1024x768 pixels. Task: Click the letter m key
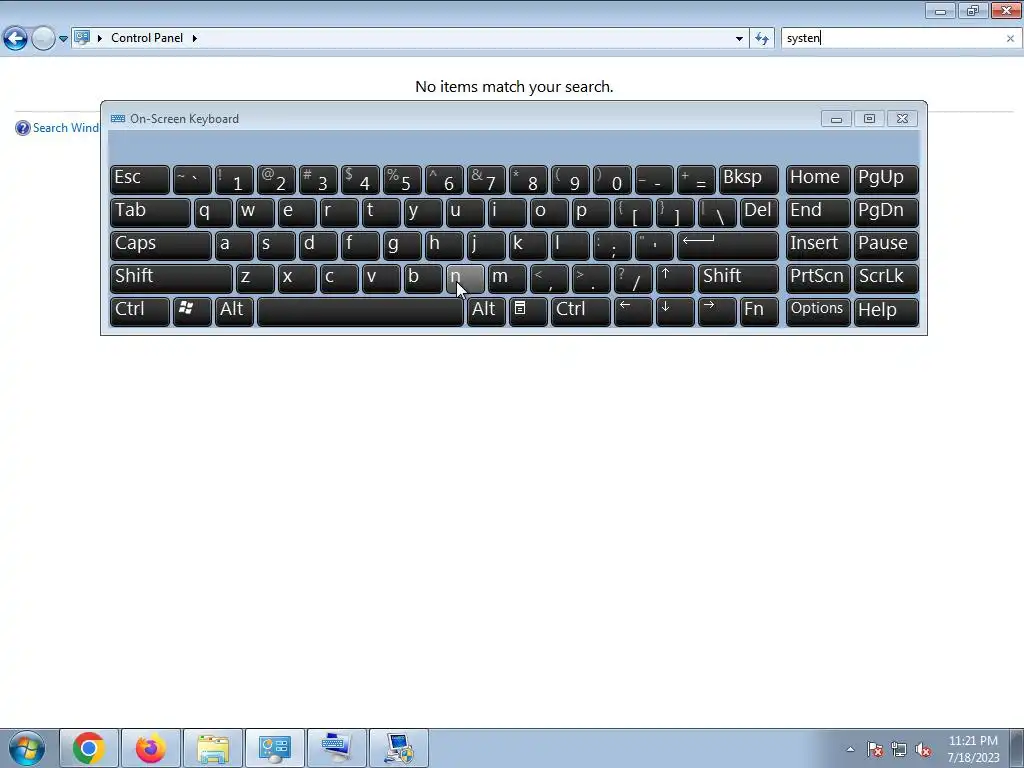click(507, 278)
